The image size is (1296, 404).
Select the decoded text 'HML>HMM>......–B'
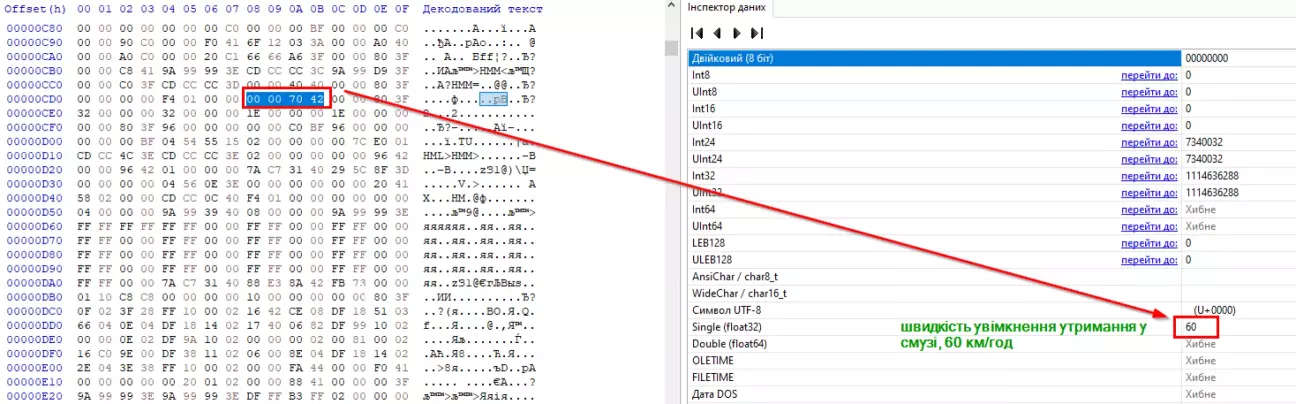pyautogui.click(x=479, y=156)
